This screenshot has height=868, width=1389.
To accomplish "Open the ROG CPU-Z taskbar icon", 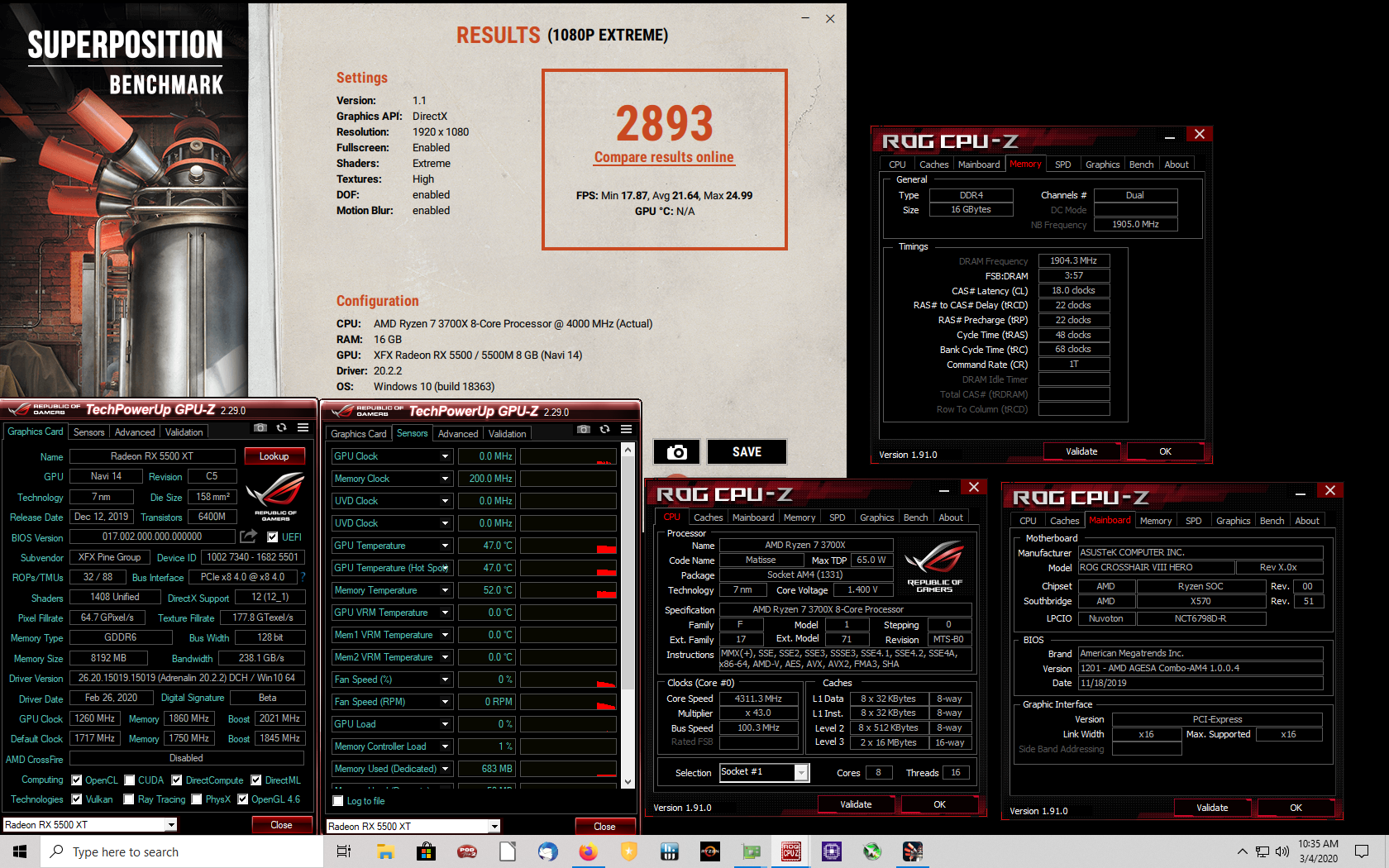I will [x=791, y=851].
